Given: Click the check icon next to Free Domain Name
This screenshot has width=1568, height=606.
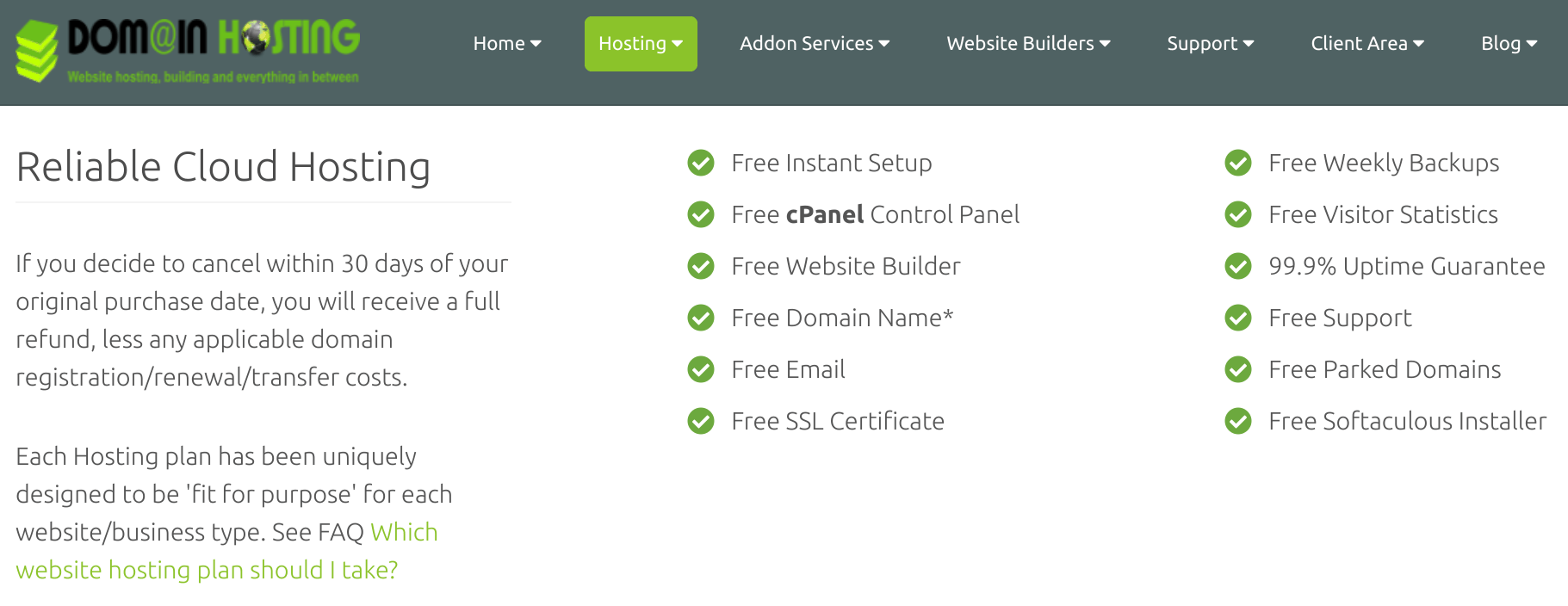Looking at the screenshot, I should (701, 318).
